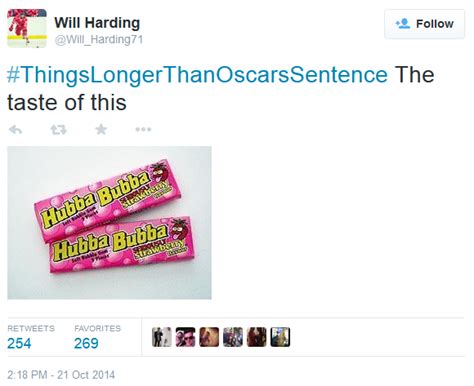Open the last retweeter avatar
The width and height of the screenshot is (474, 386).
[280, 337]
